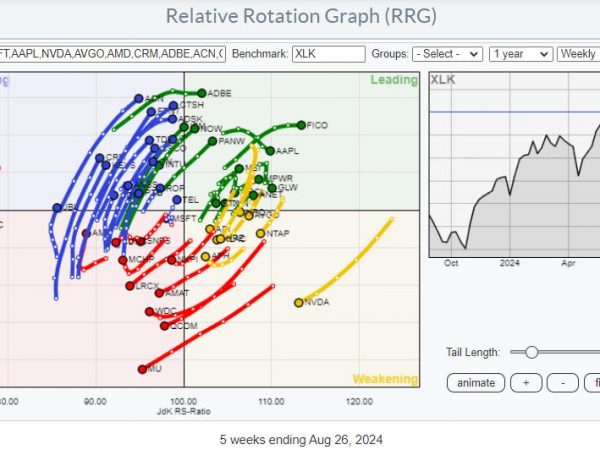This screenshot has height=450, width=600.
Task: Click the JdK RS-Ratio axis label
Action: click(184, 412)
